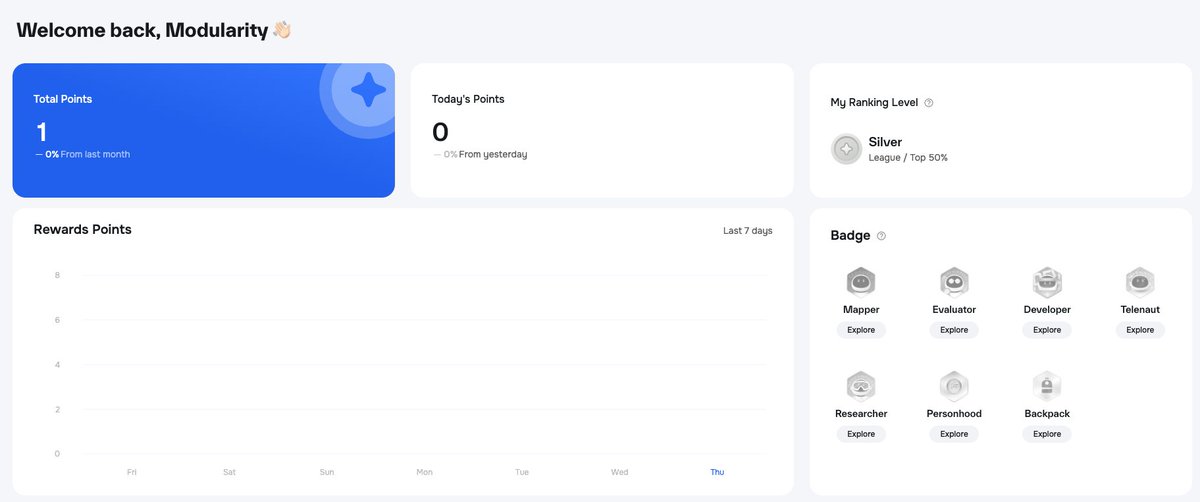1200x502 pixels.
Task: Select Fri on the chart axis
Action: (132, 472)
